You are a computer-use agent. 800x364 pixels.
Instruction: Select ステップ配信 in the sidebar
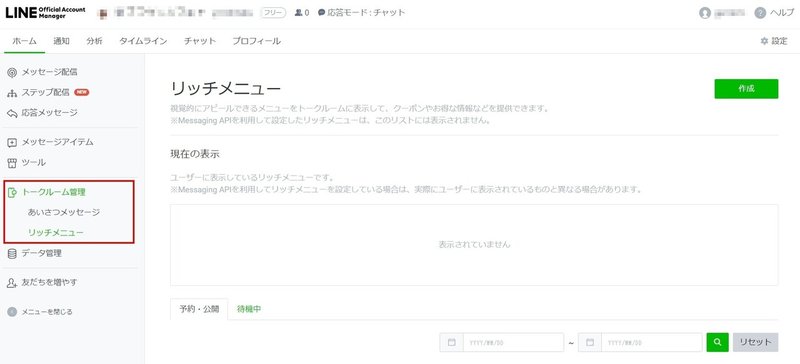[x=45, y=93]
